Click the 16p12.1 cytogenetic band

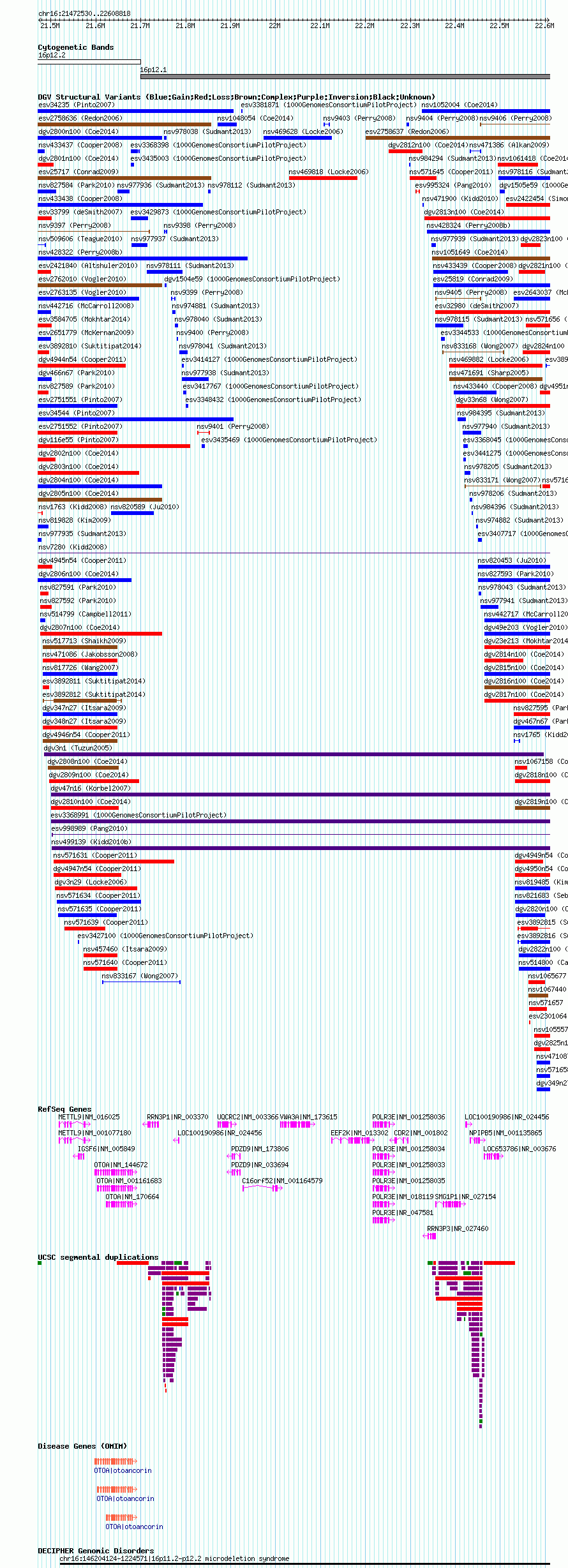tap(345, 77)
